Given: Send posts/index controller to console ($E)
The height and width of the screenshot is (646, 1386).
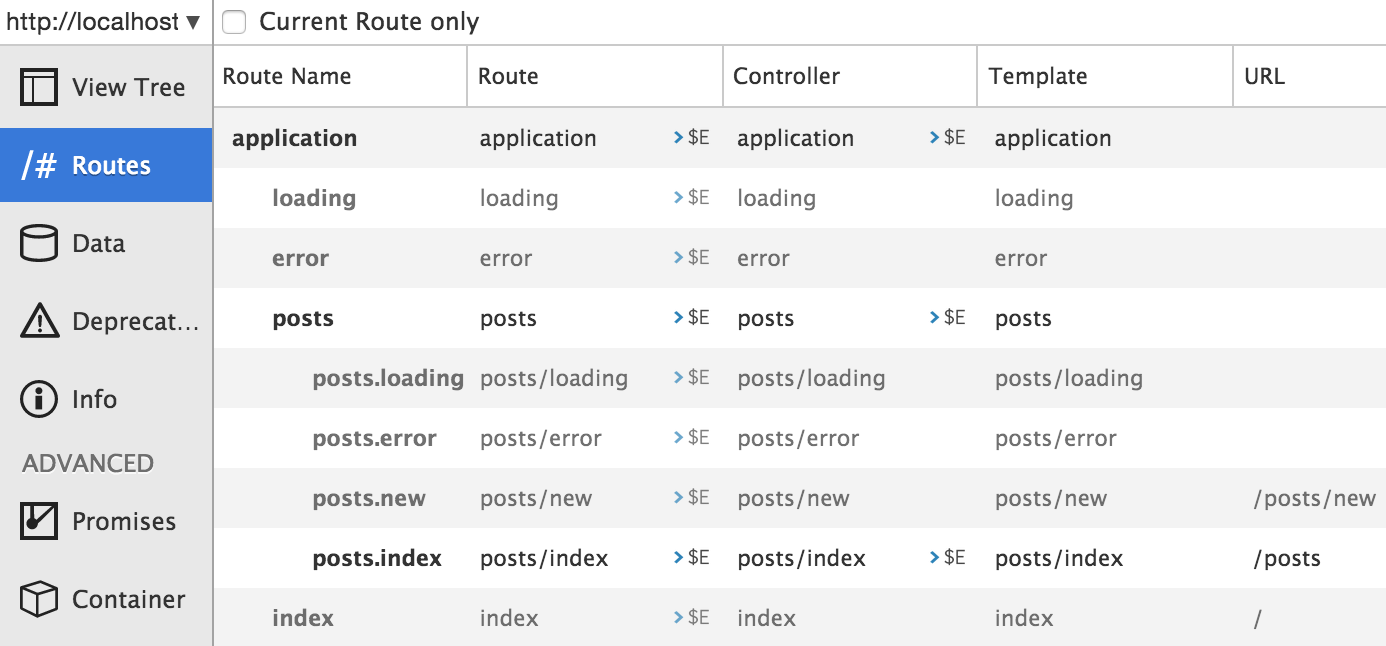Looking at the screenshot, I should [948, 558].
